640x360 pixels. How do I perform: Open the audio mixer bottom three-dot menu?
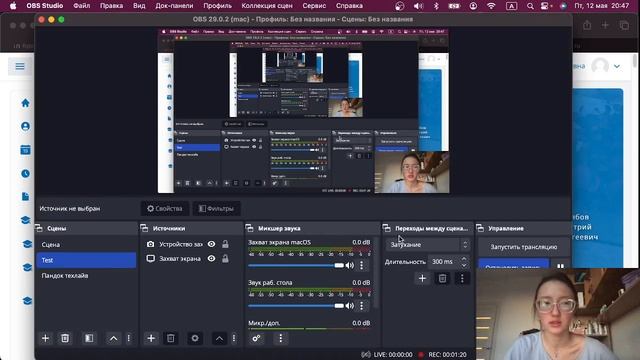(280, 338)
